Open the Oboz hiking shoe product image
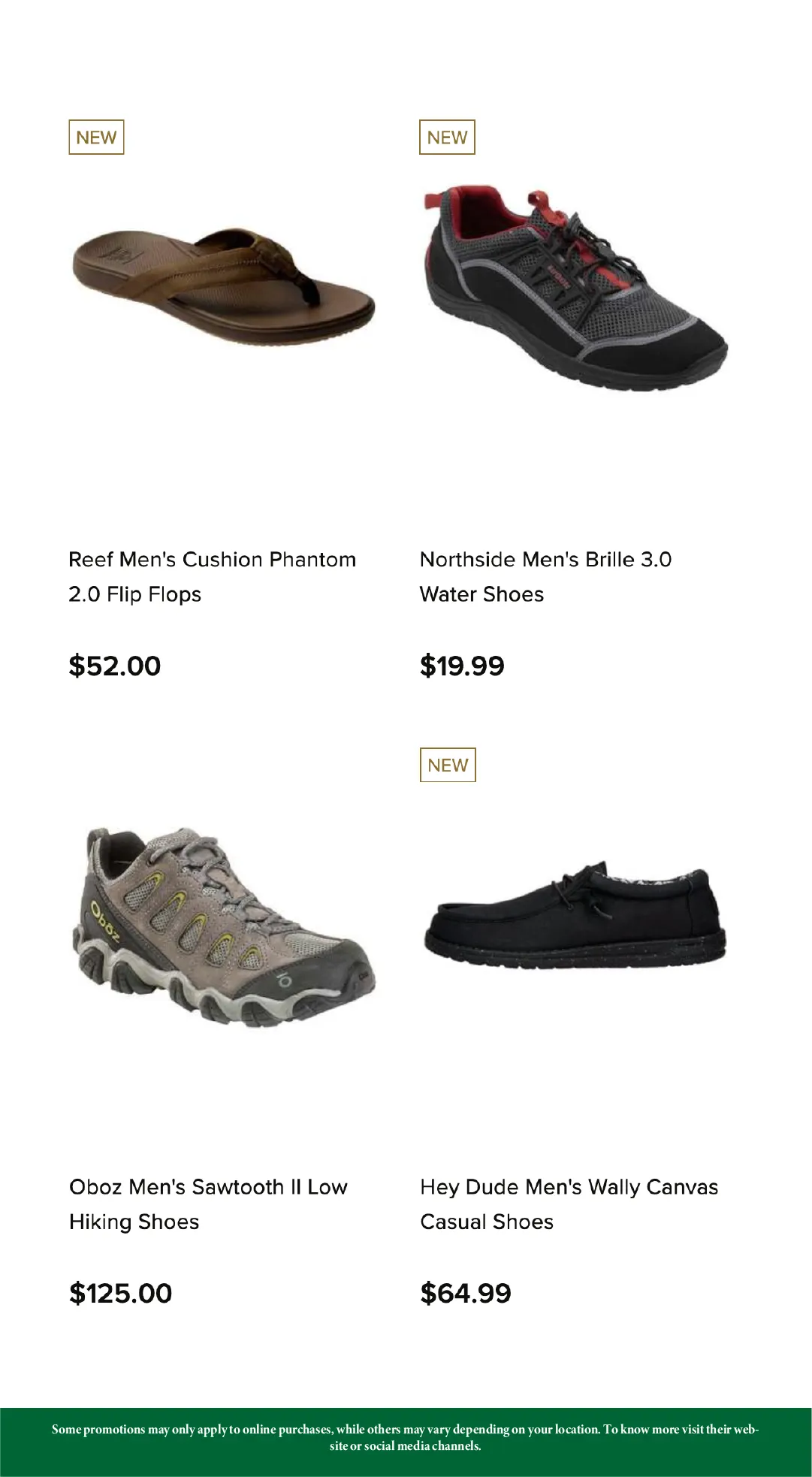812x1477 pixels. point(224,926)
